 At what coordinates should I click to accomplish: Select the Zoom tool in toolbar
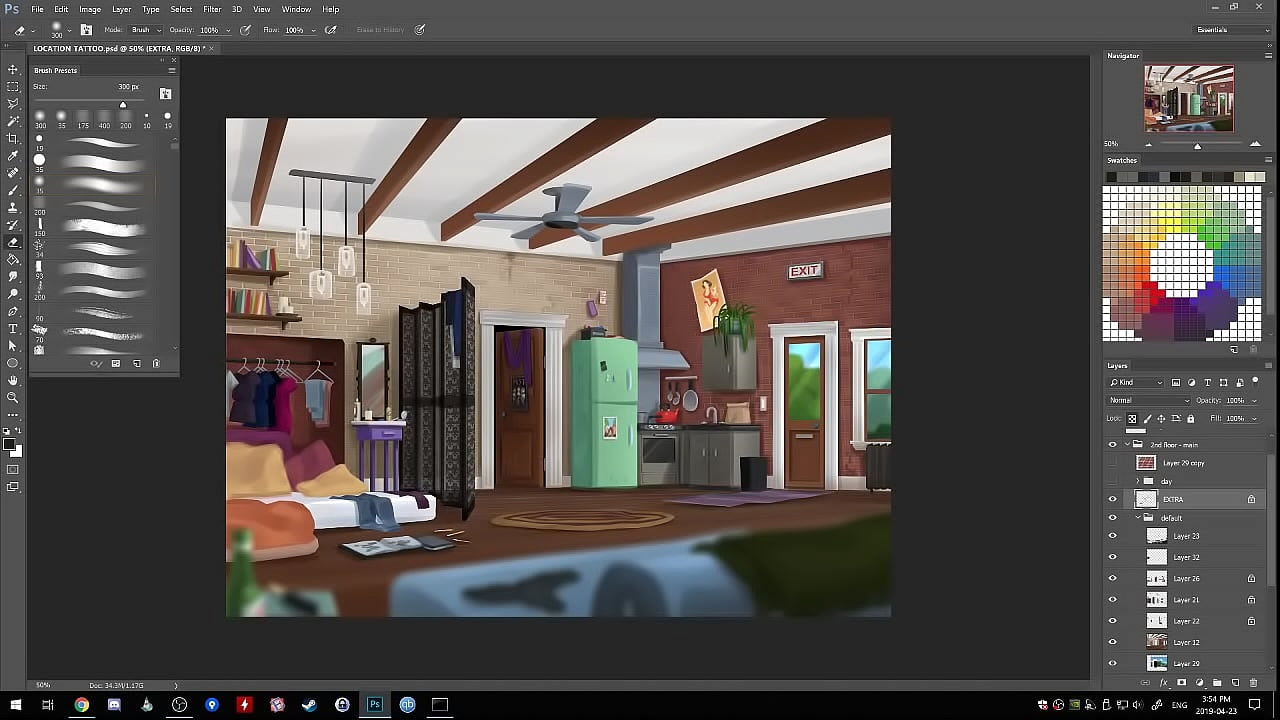click(x=13, y=397)
